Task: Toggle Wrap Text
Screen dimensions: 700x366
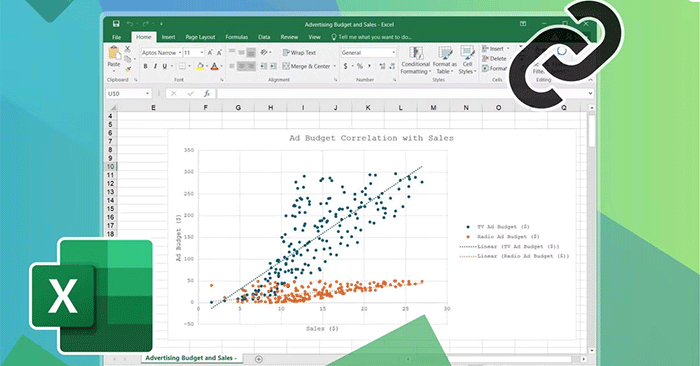Action: point(299,52)
